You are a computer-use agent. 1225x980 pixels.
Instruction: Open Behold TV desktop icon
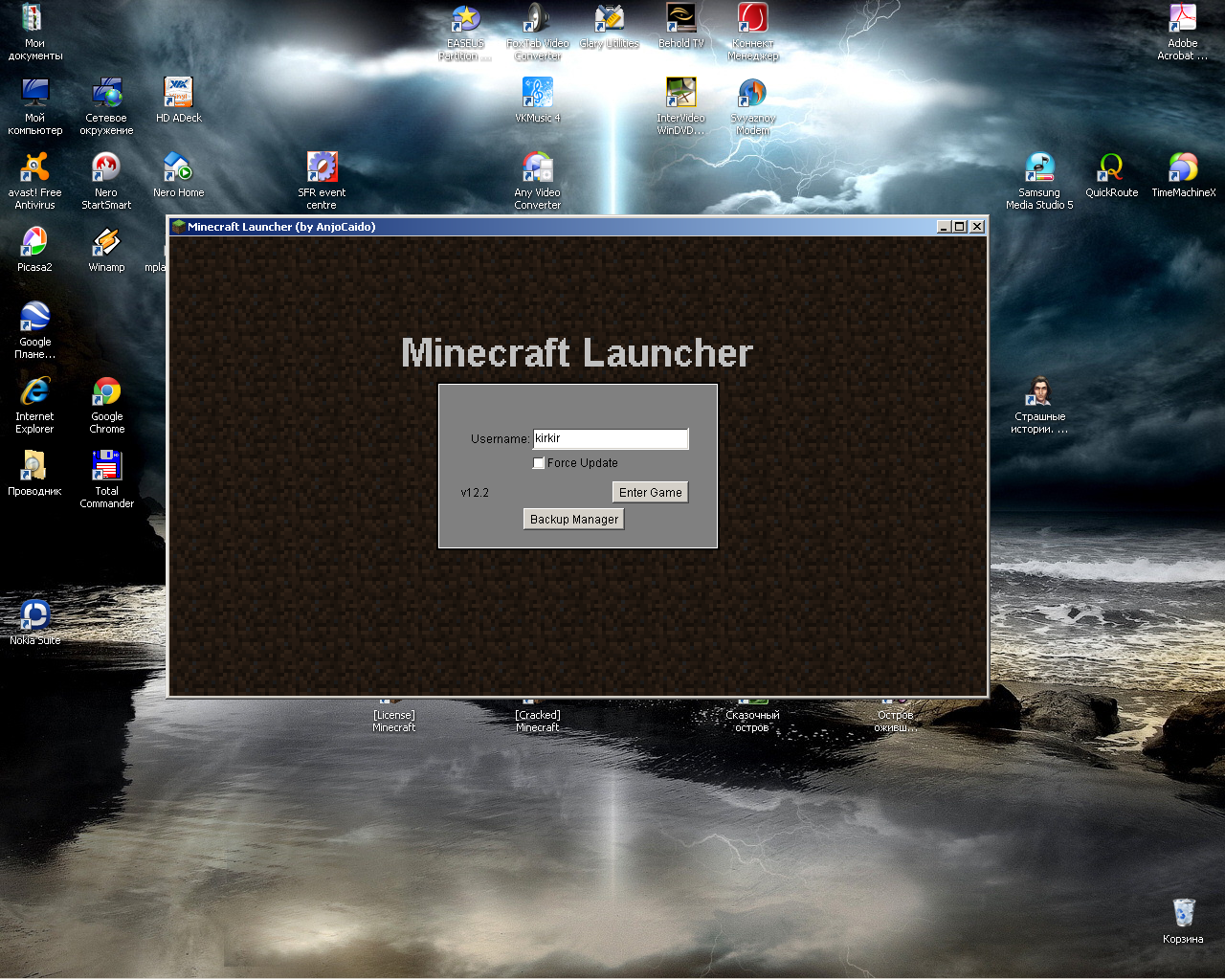(680, 26)
